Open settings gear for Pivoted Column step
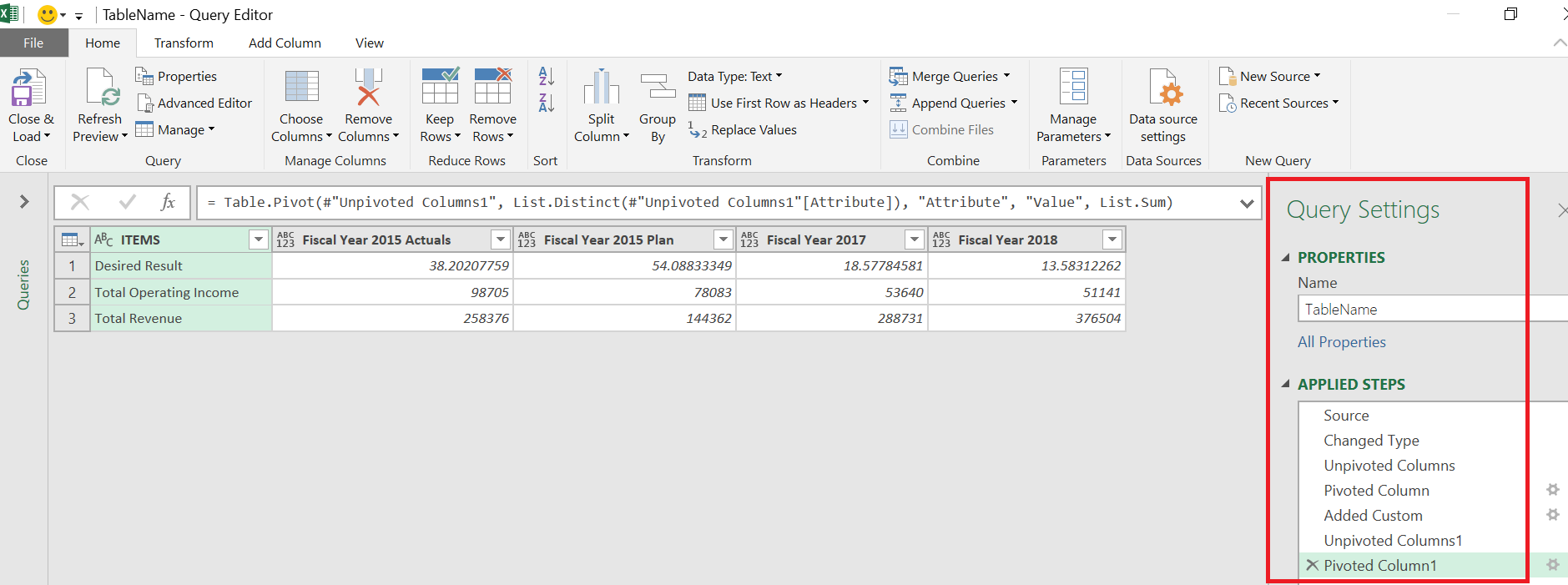Image resolution: width=1568 pixels, height=585 pixels. pyautogui.click(x=1553, y=490)
